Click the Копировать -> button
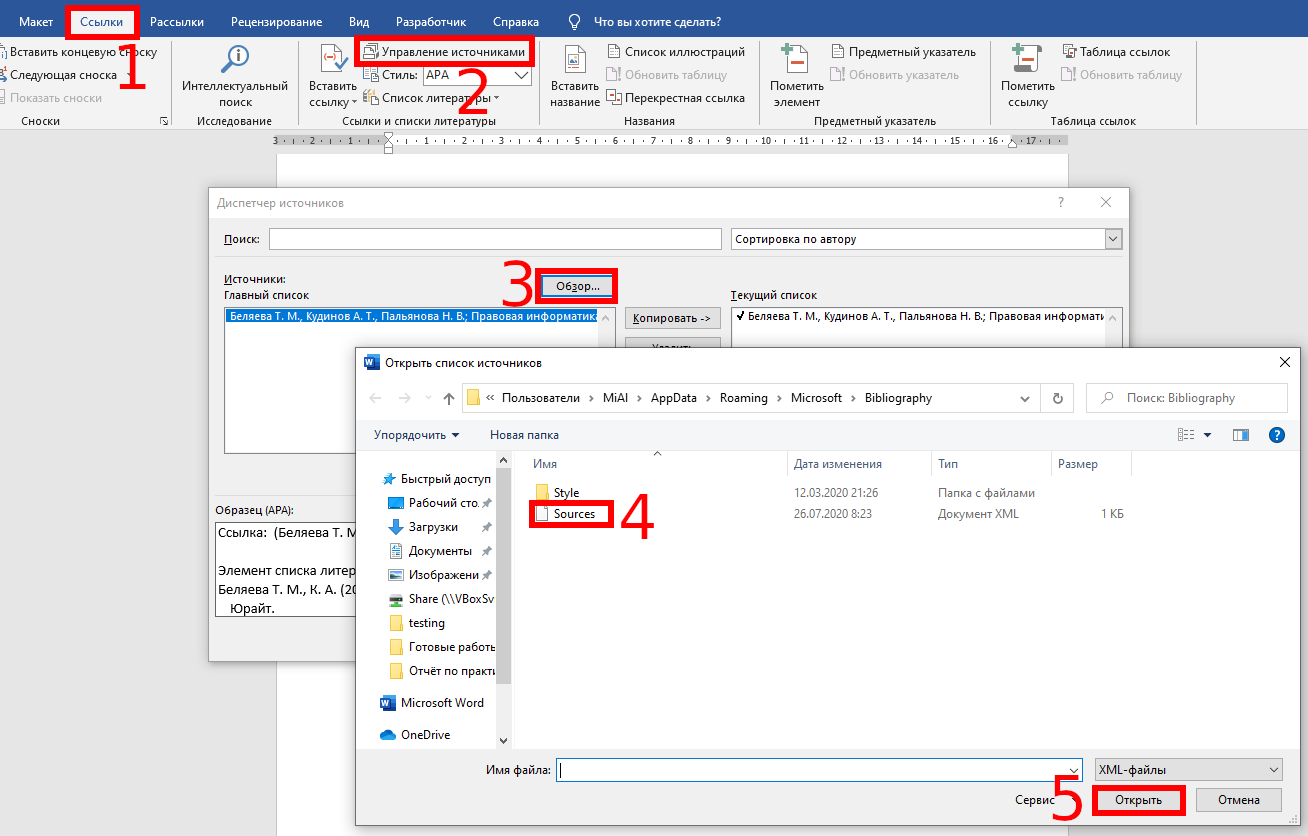 [672, 318]
